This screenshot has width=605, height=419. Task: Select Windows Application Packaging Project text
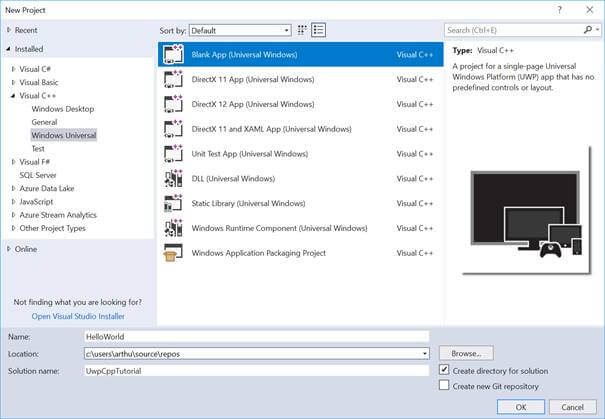coord(259,253)
